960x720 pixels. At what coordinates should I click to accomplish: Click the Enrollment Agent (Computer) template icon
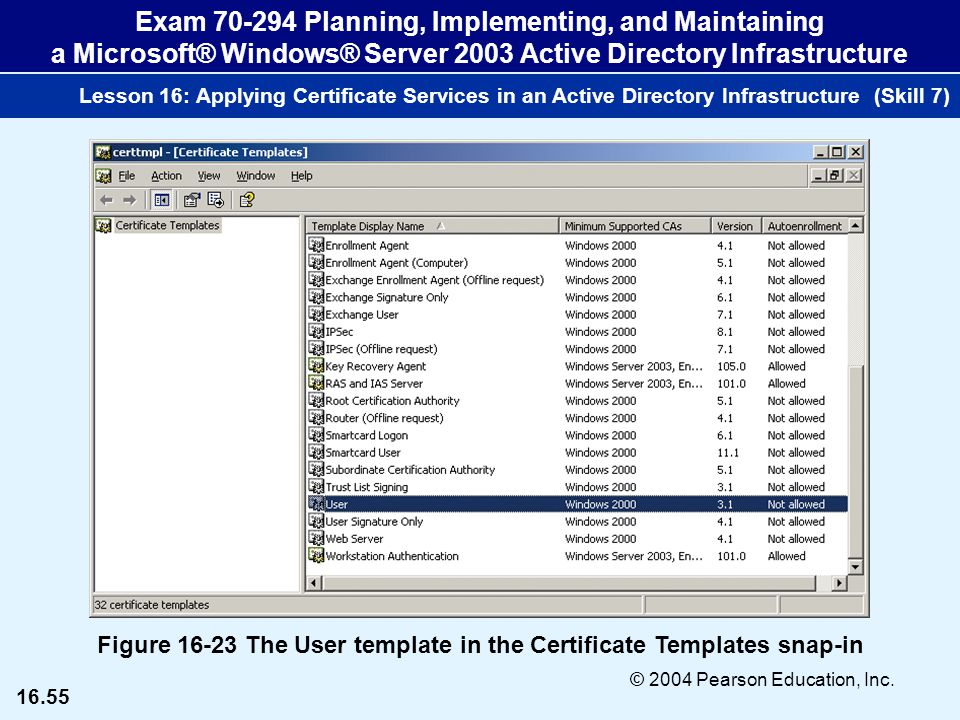[x=316, y=263]
